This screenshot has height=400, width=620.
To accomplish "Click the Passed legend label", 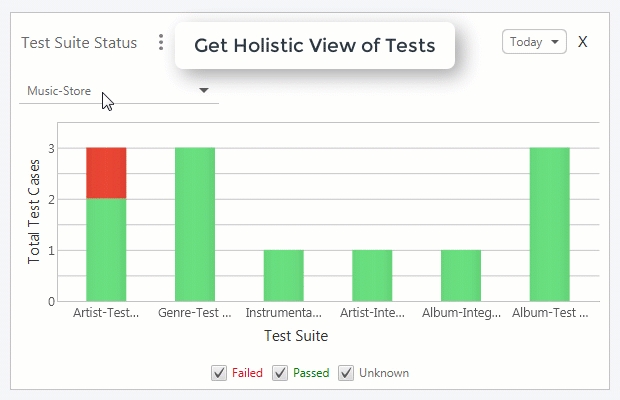I will (x=310, y=373).
